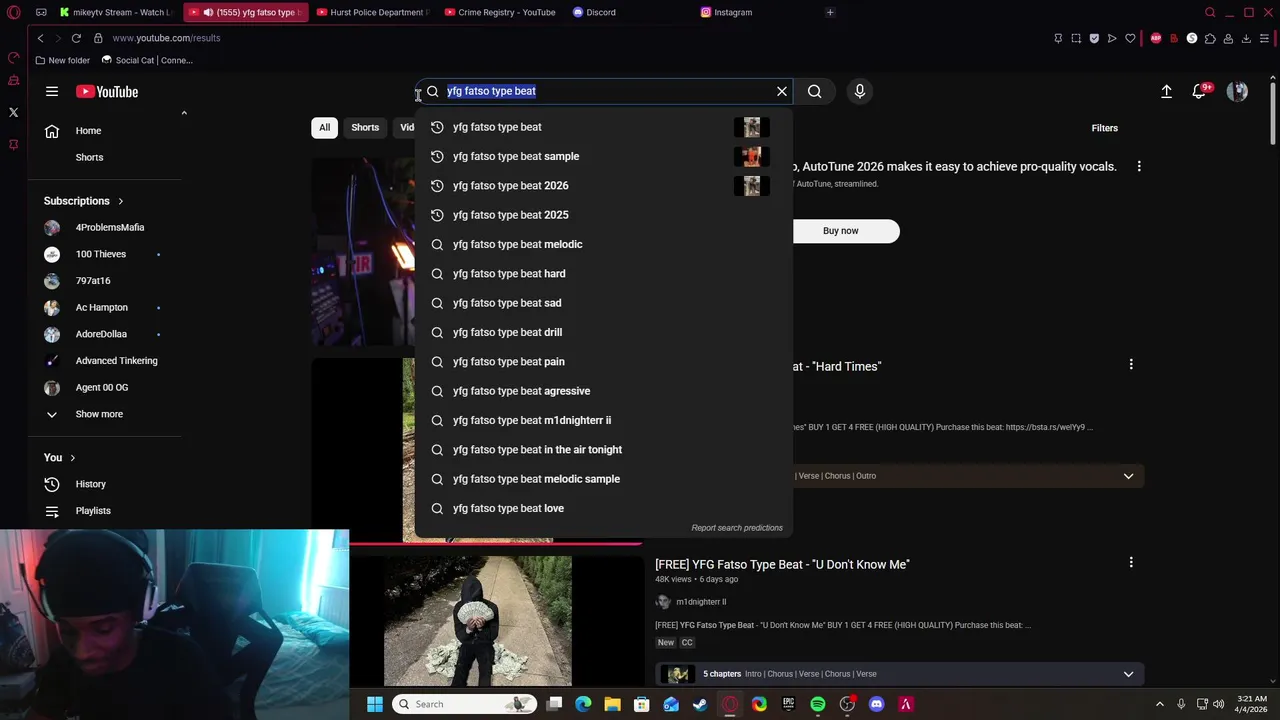Image resolution: width=1280 pixels, height=720 pixels.
Task: Click 'Report search predictions' link
Action: click(x=737, y=528)
